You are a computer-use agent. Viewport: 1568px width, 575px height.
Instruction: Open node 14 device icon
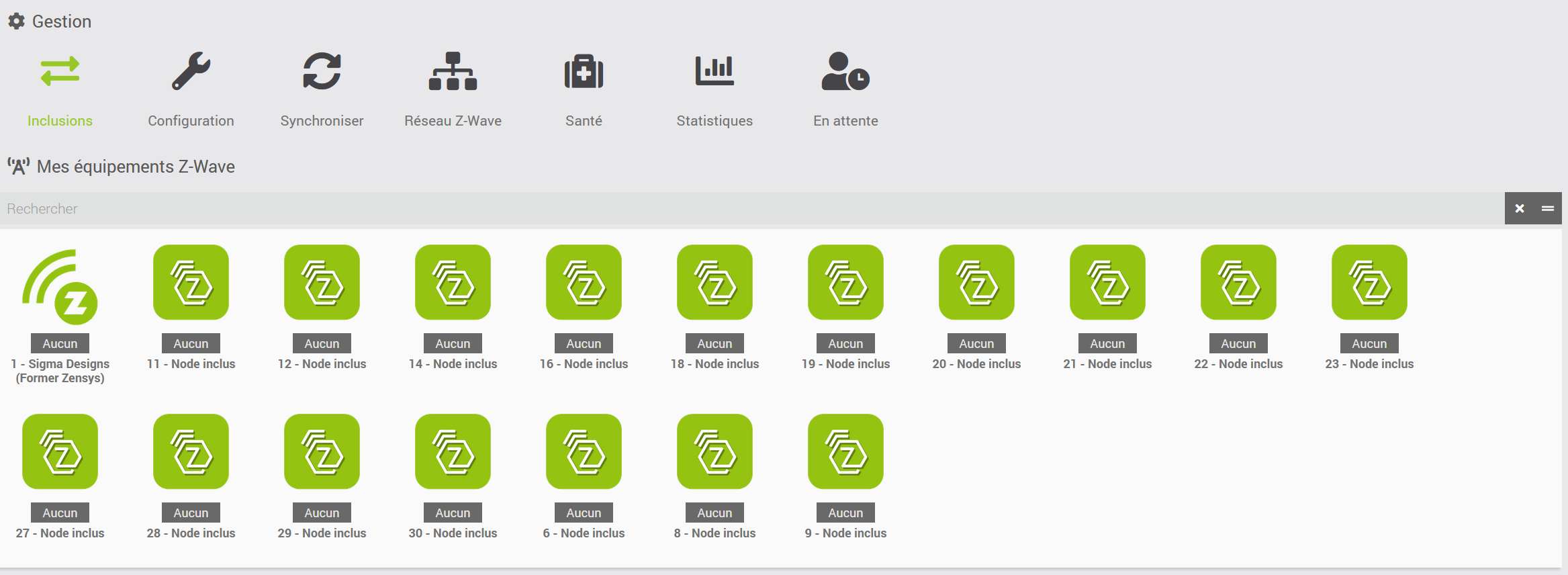point(453,282)
